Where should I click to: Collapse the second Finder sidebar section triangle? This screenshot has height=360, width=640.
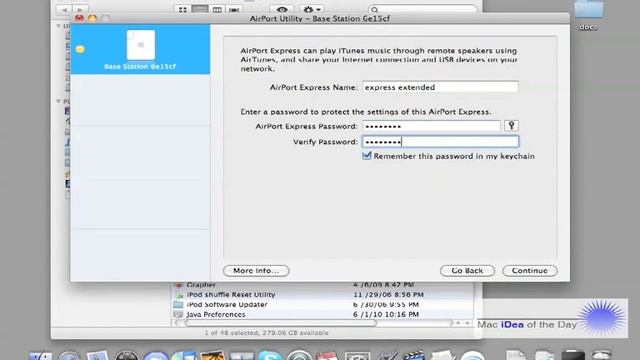(x=58, y=101)
